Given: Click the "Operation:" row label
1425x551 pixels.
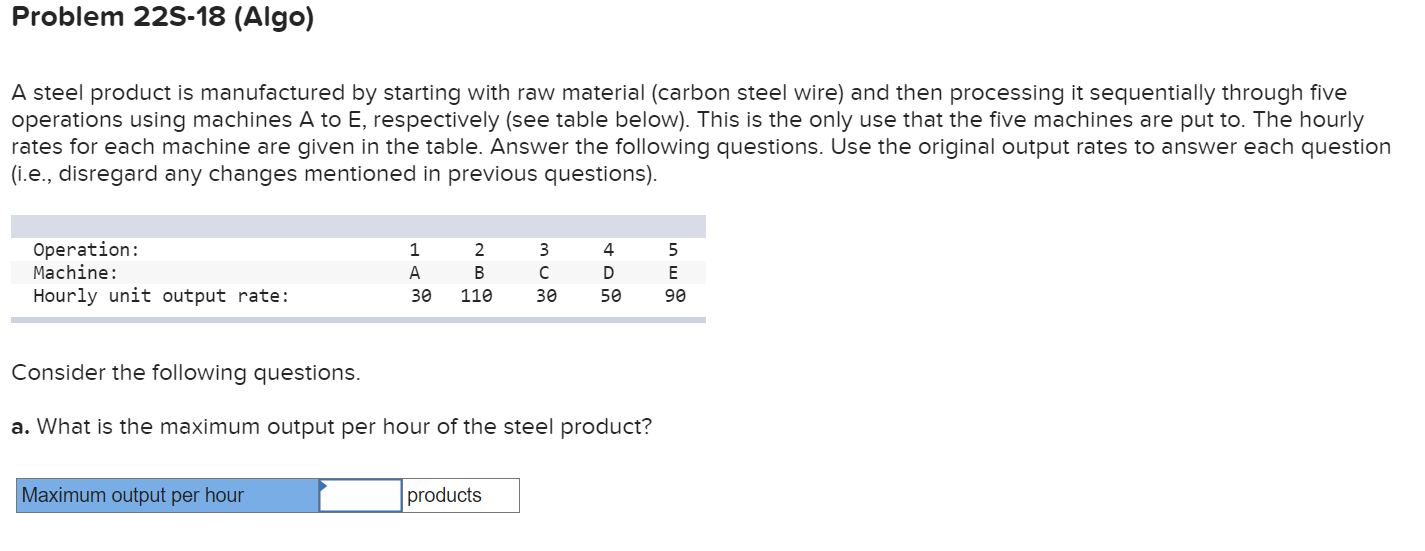Looking at the screenshot, I should (86, 249).
